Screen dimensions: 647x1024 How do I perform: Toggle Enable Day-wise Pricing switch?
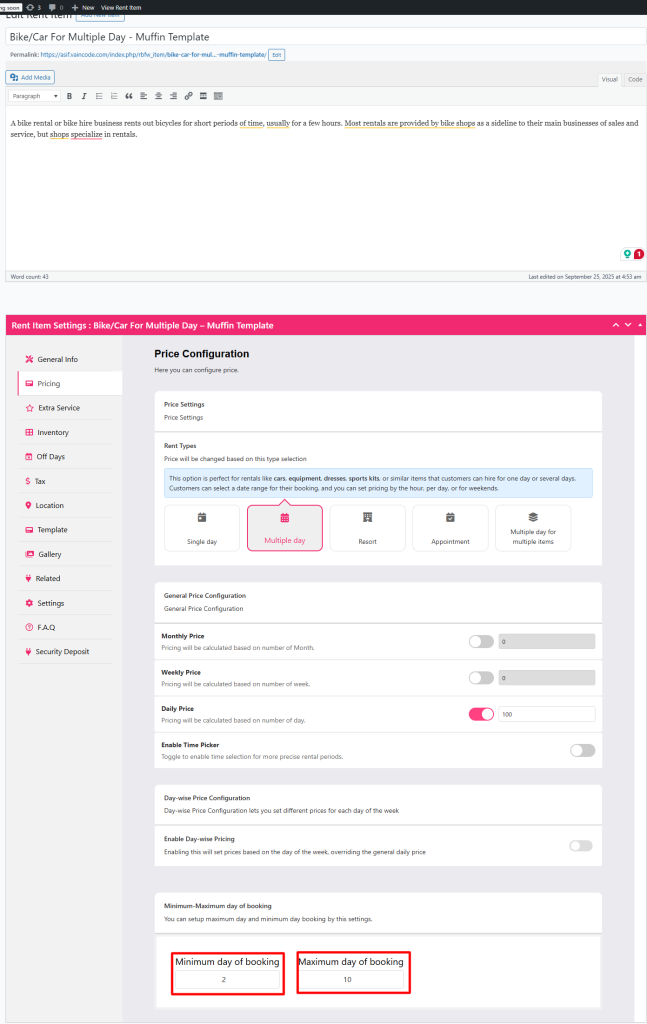(580, 845)
